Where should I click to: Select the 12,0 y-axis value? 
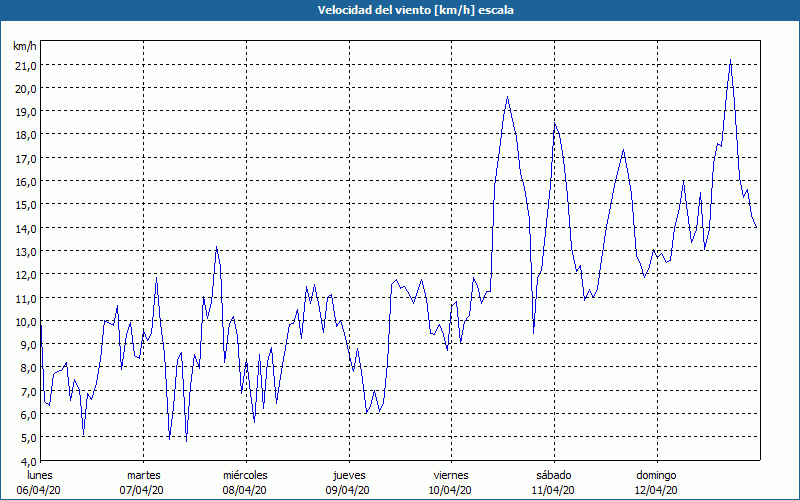click(26, 275)
